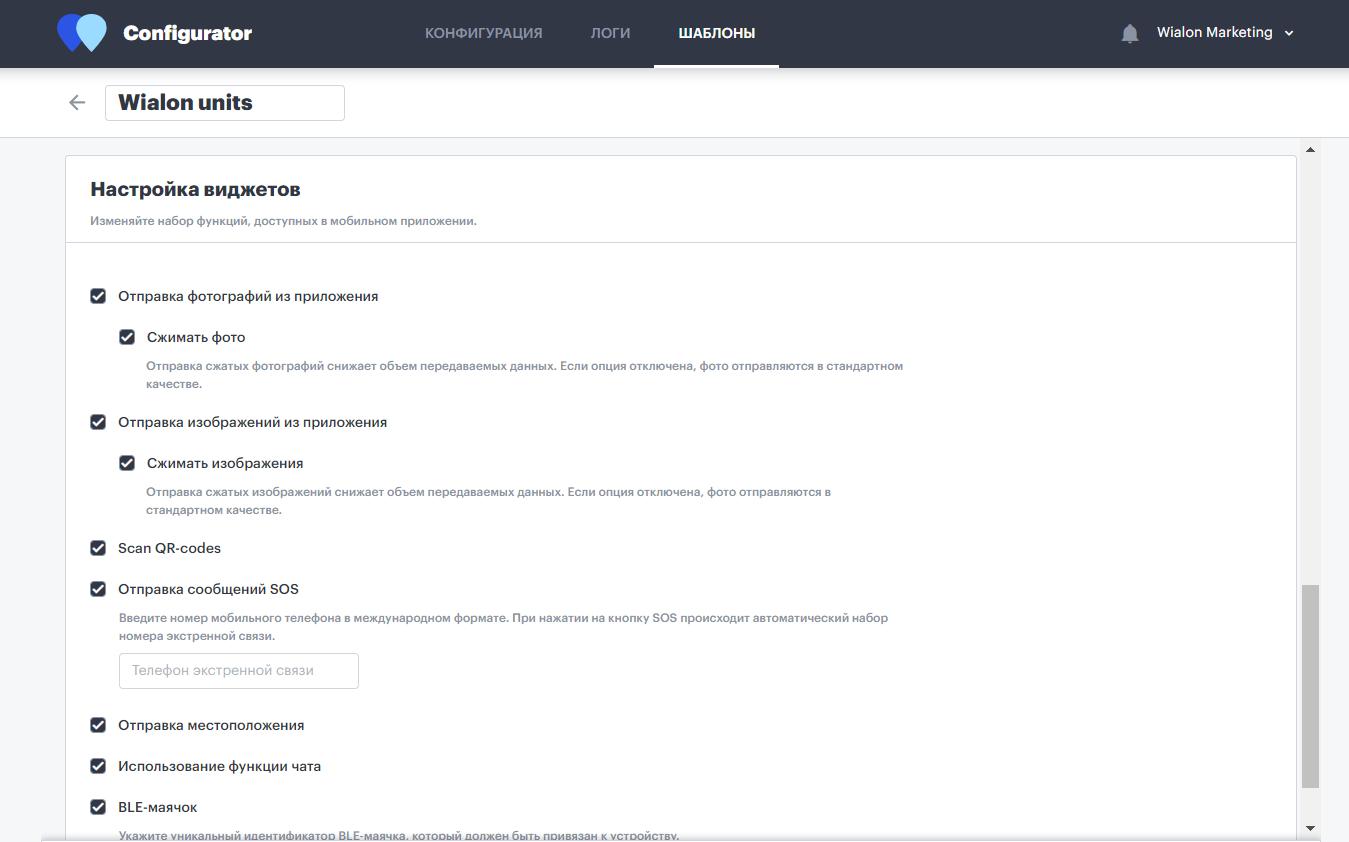Click the Сжимать изображения label text

(225, 463)
